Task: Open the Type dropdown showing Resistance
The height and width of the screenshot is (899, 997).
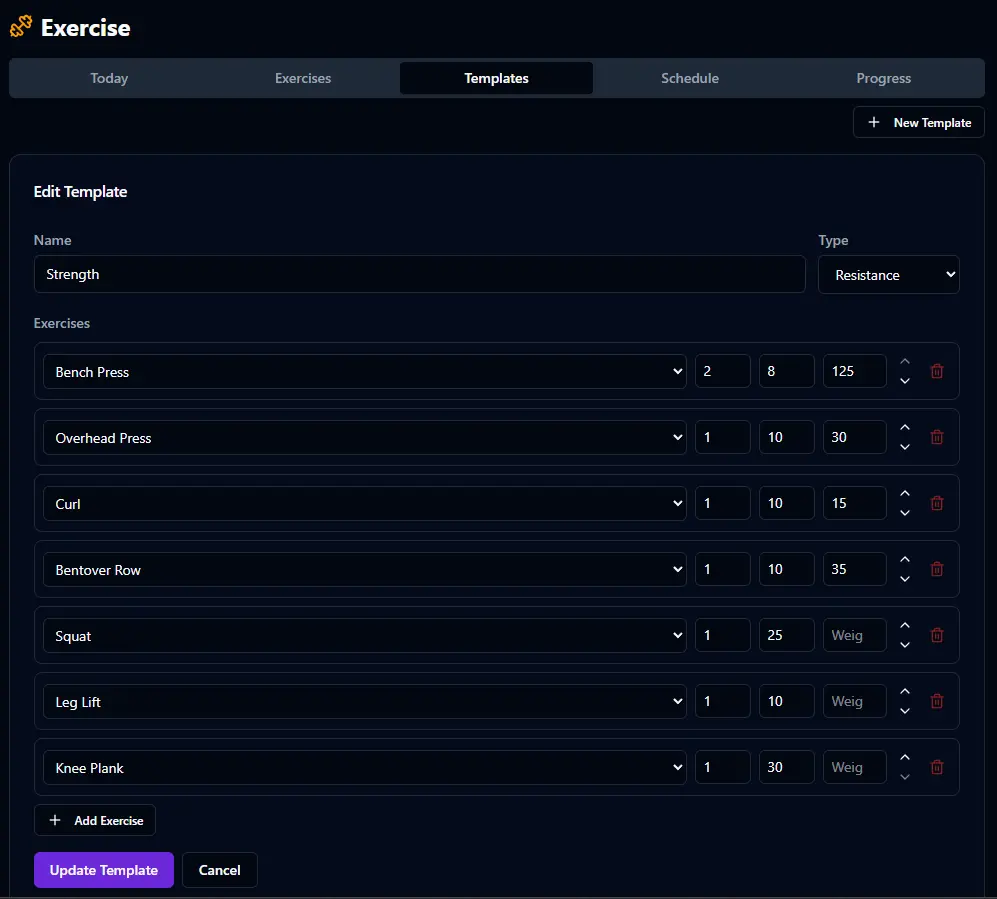Action: click(888, 274)
